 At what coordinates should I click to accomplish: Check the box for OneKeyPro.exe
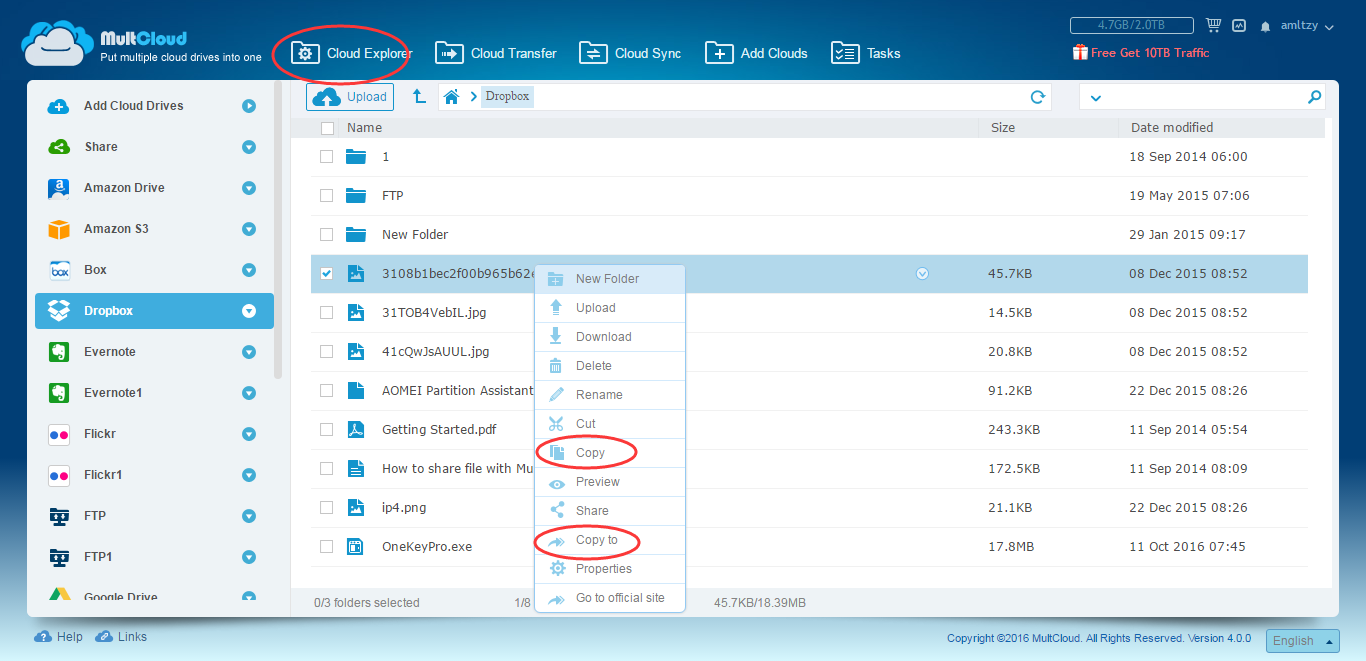click(326, 547)
